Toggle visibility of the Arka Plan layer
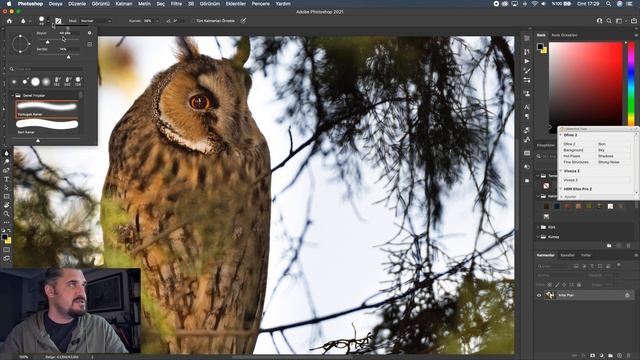Viewport: 640px width, 360px height. point(539,295)
